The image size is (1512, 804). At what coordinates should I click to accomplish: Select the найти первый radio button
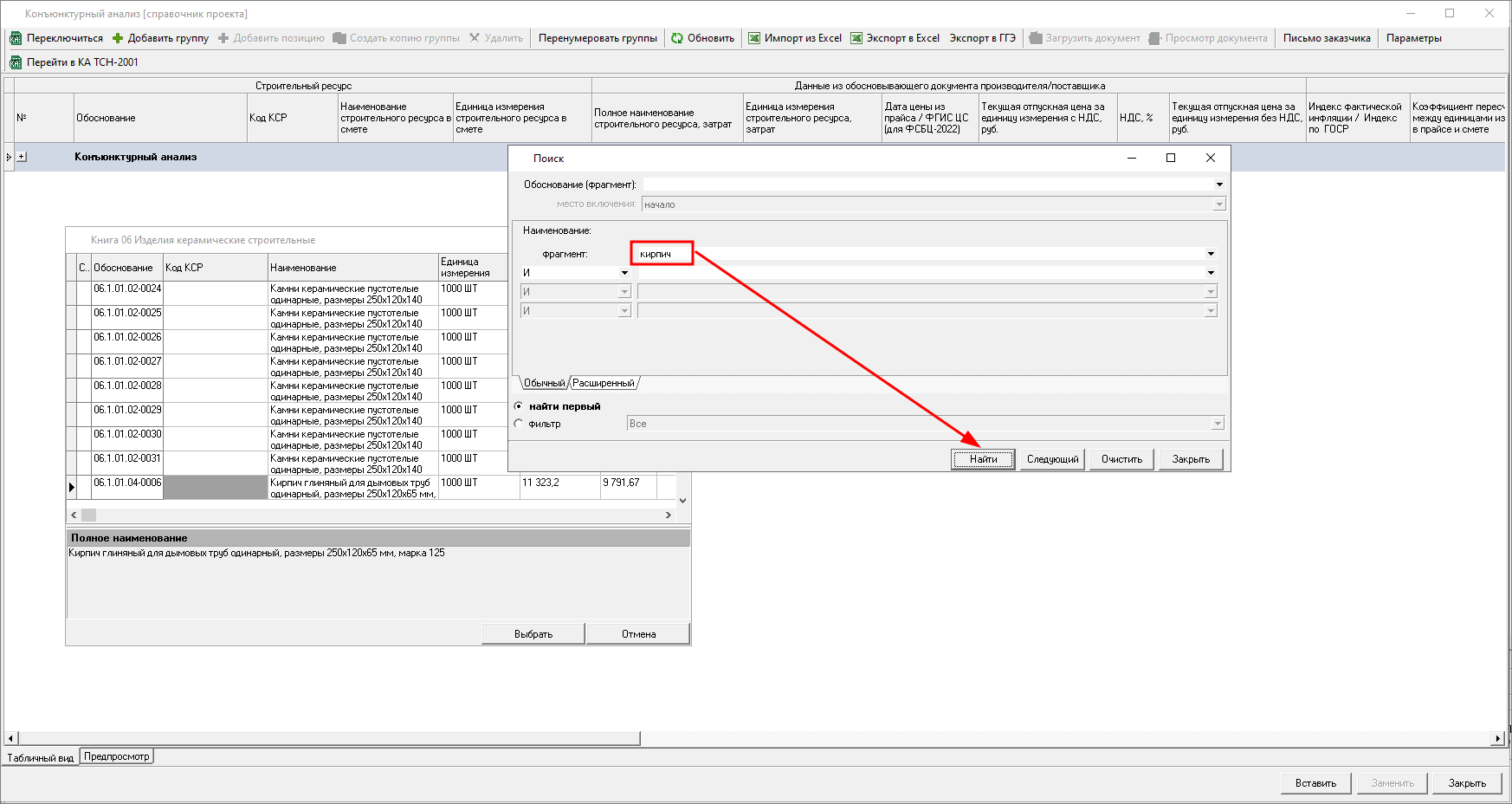click(x=519, y=406)
